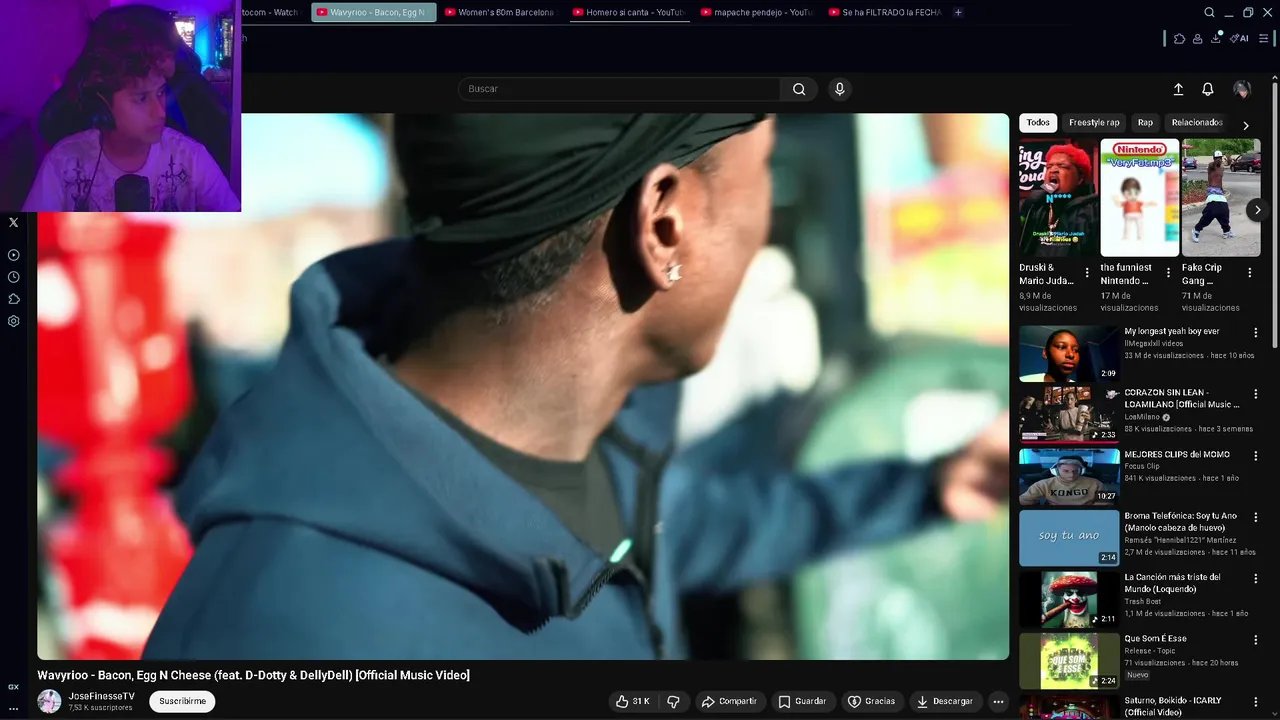This screenshot has height=720, width=1280.
Task: Switch to 'Se ha FILTRADO la FECHA' tab
Action: [885, 12]
